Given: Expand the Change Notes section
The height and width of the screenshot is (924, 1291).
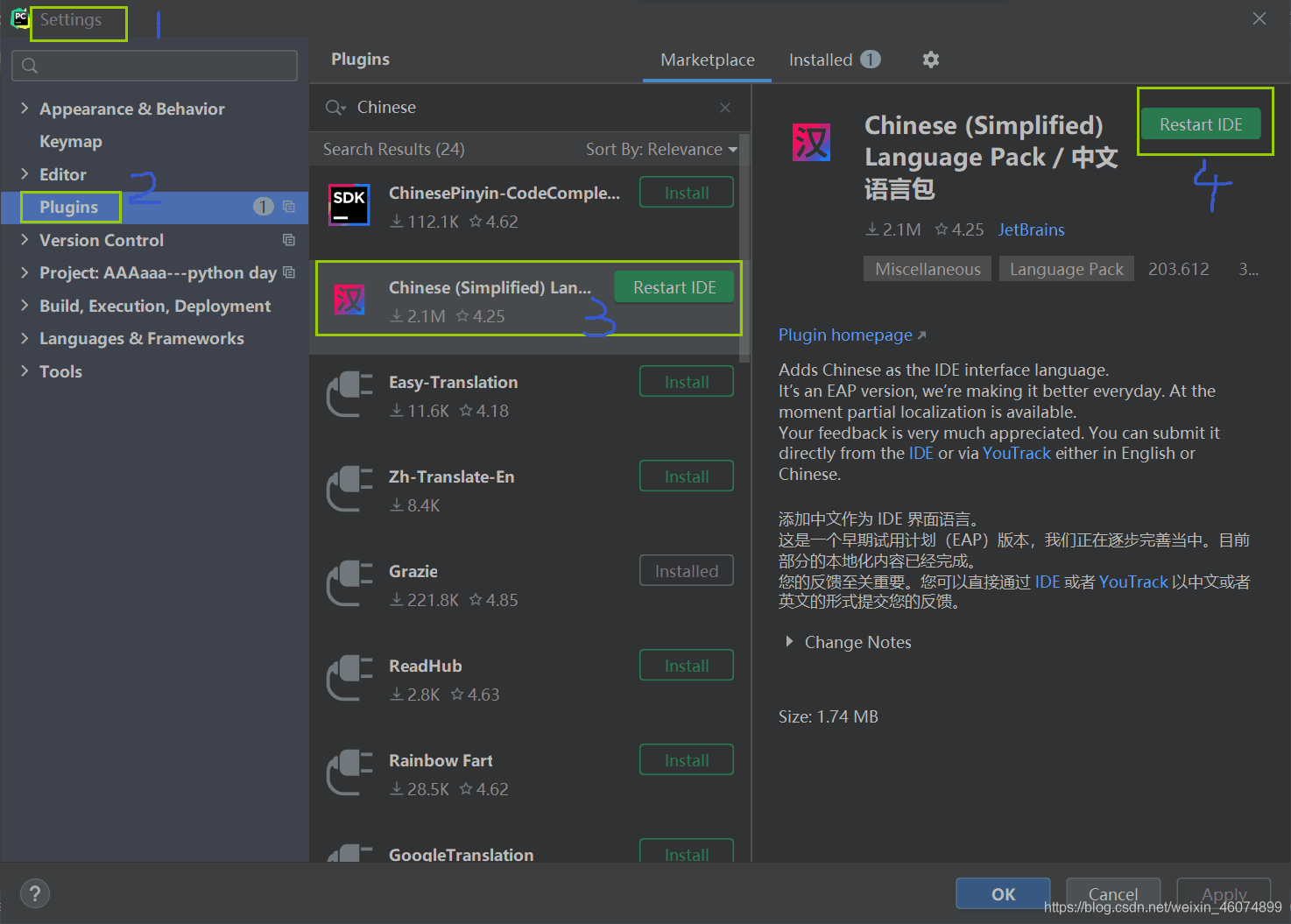Looking at the screenshot, I should click(x=789, y=642).
